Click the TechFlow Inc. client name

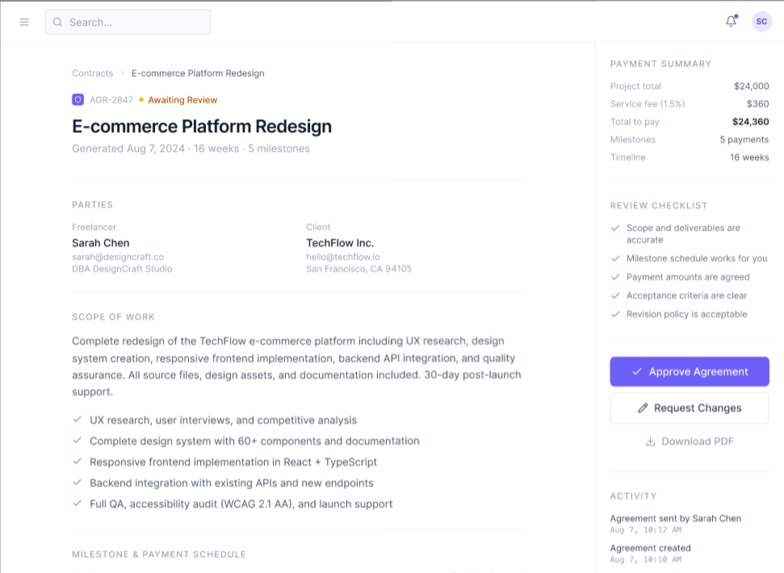tap(340, 243)
